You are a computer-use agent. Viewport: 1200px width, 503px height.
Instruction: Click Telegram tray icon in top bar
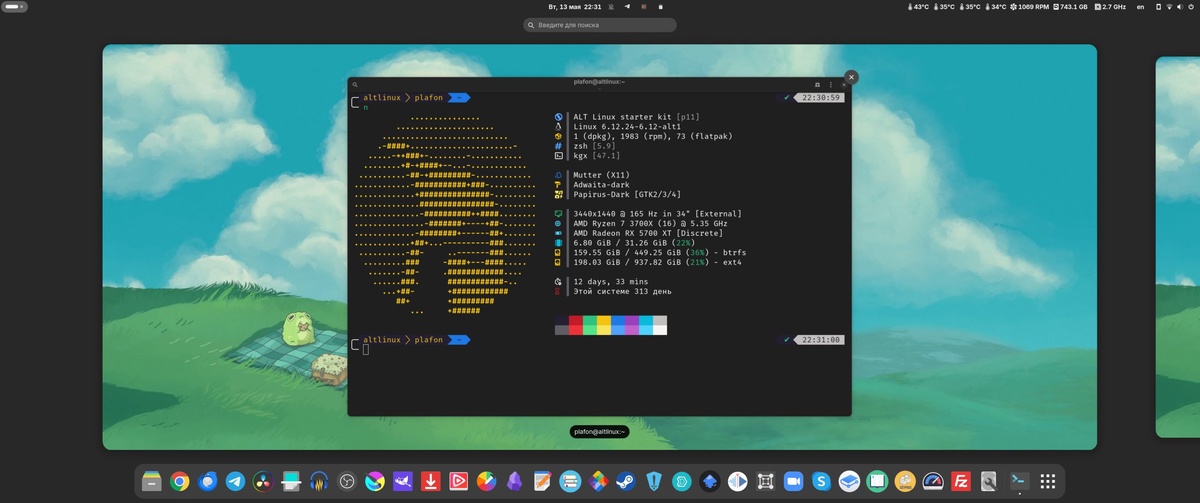[627, 7]
